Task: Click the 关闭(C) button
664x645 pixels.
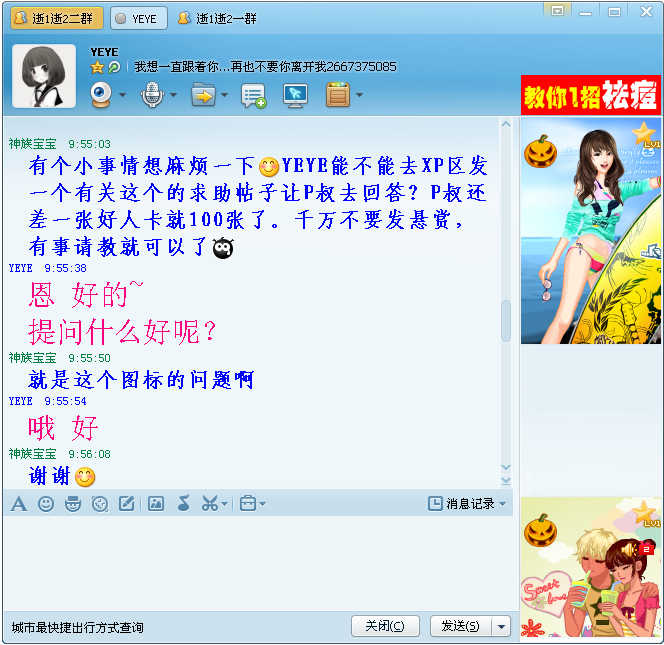Action: pyautogui.click(x=385, y=626)
